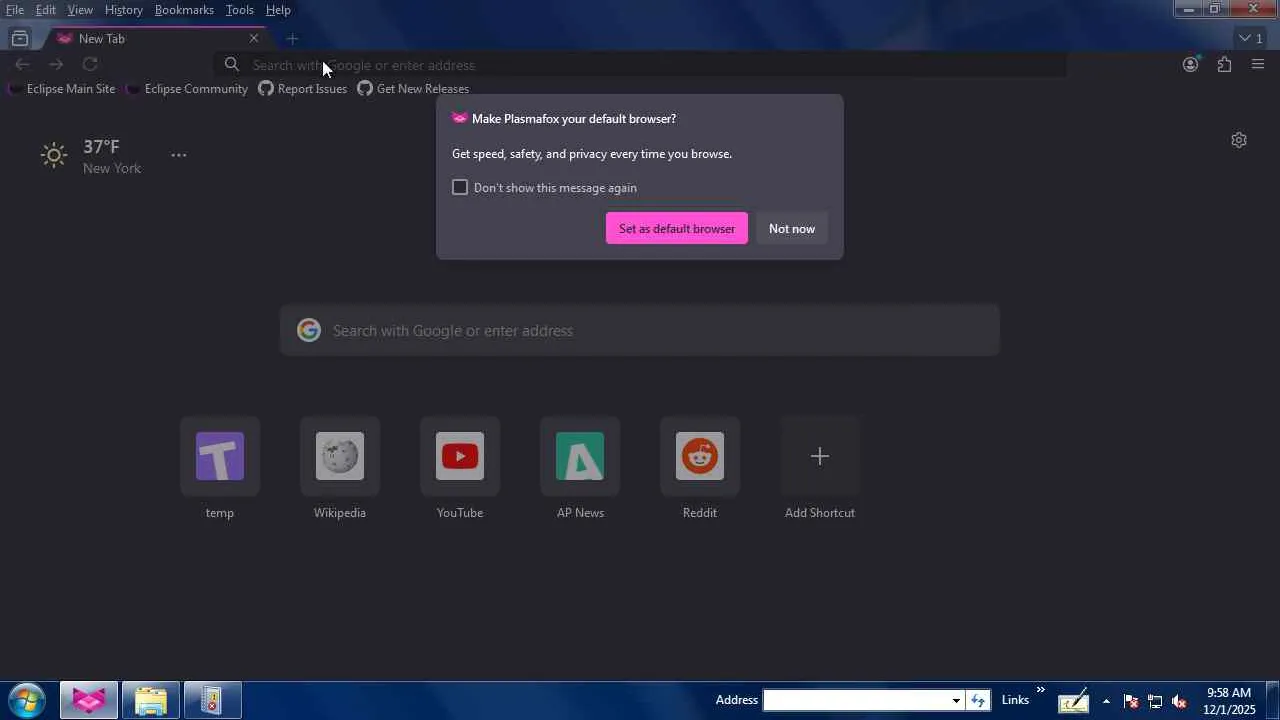
Task: Focus the Google search box on page
Action: point(640,331)
